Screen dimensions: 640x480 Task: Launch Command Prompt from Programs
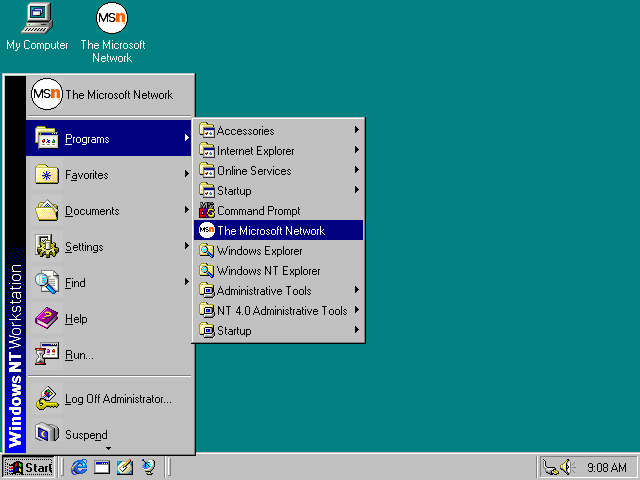pyautogui.click(x=279, y=211)
